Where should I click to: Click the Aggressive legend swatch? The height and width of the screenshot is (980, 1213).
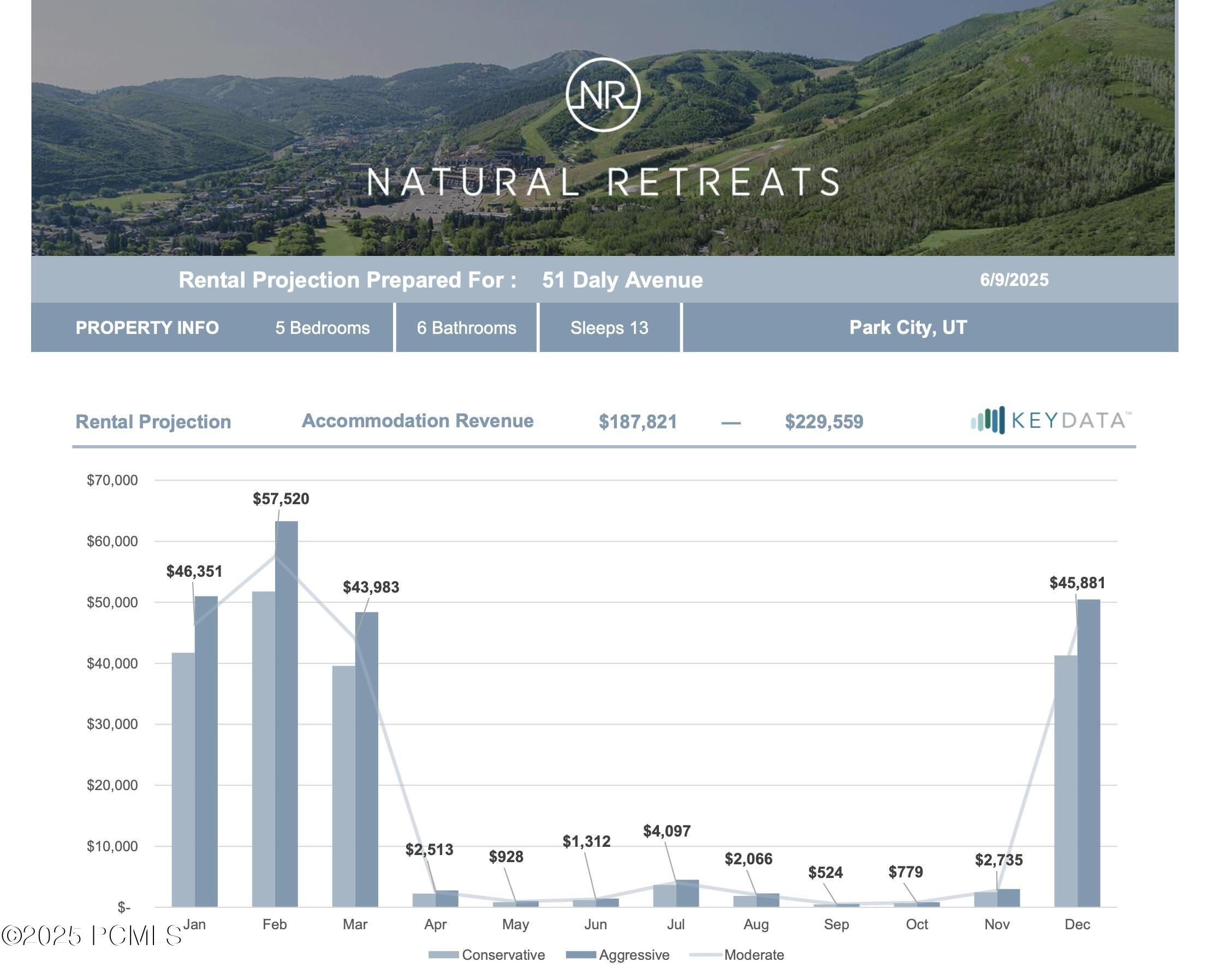(x=580, y=954)
